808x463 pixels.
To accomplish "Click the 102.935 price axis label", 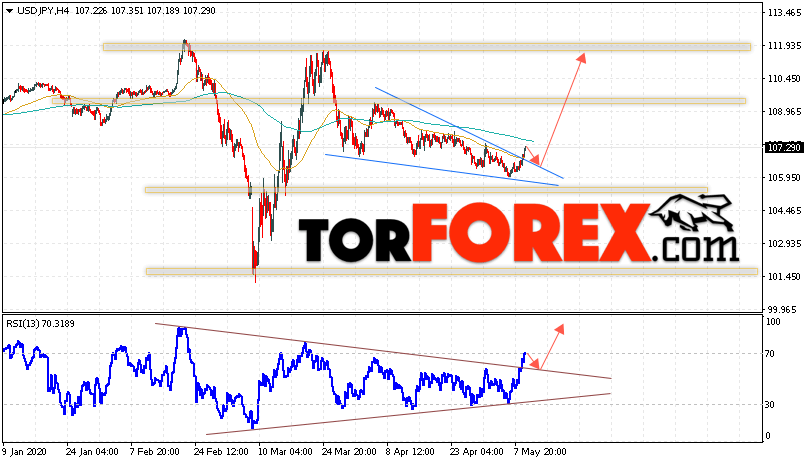I will tap(784, 243).
